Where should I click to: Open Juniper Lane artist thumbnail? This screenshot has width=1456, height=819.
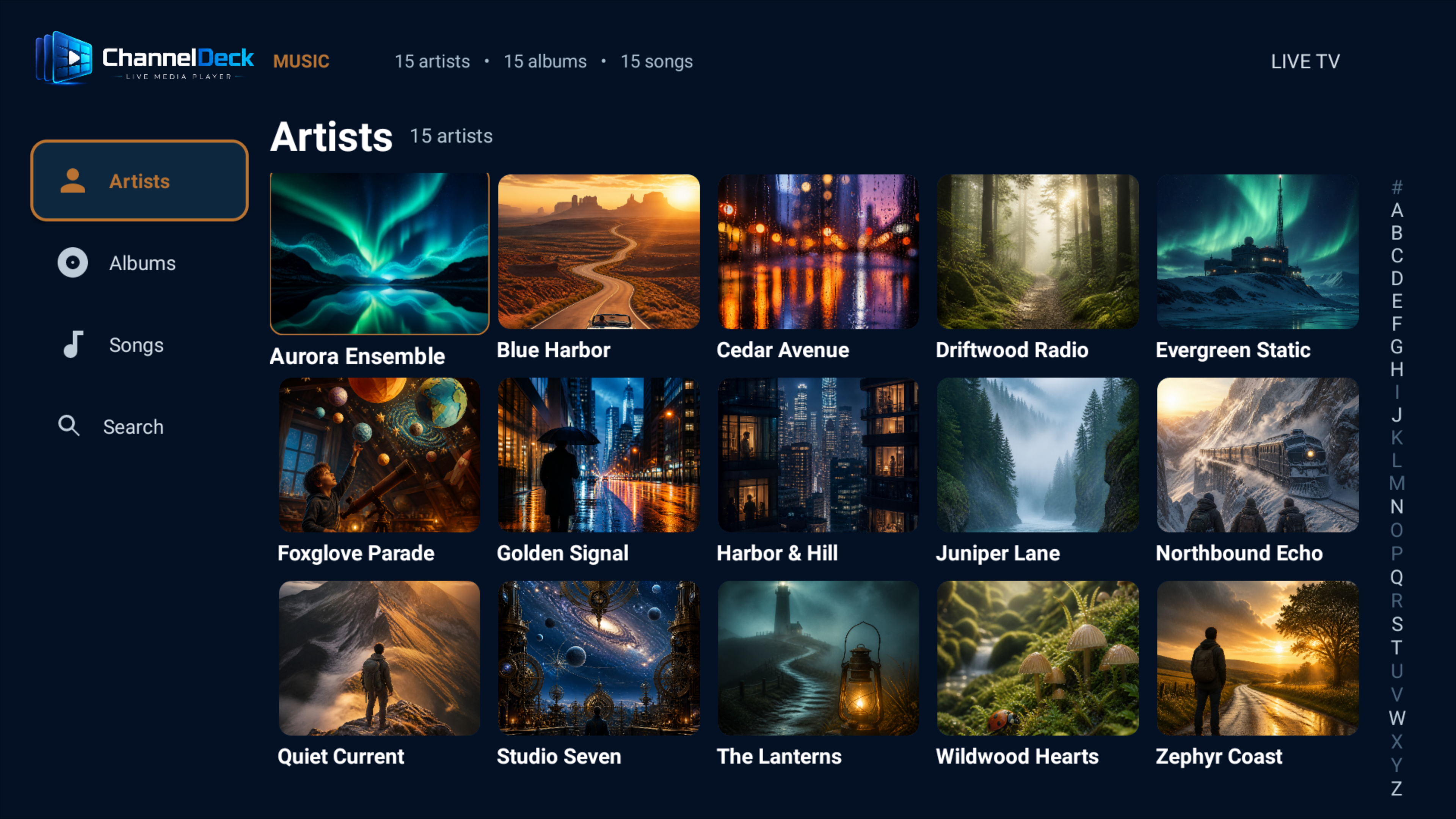1038,455
